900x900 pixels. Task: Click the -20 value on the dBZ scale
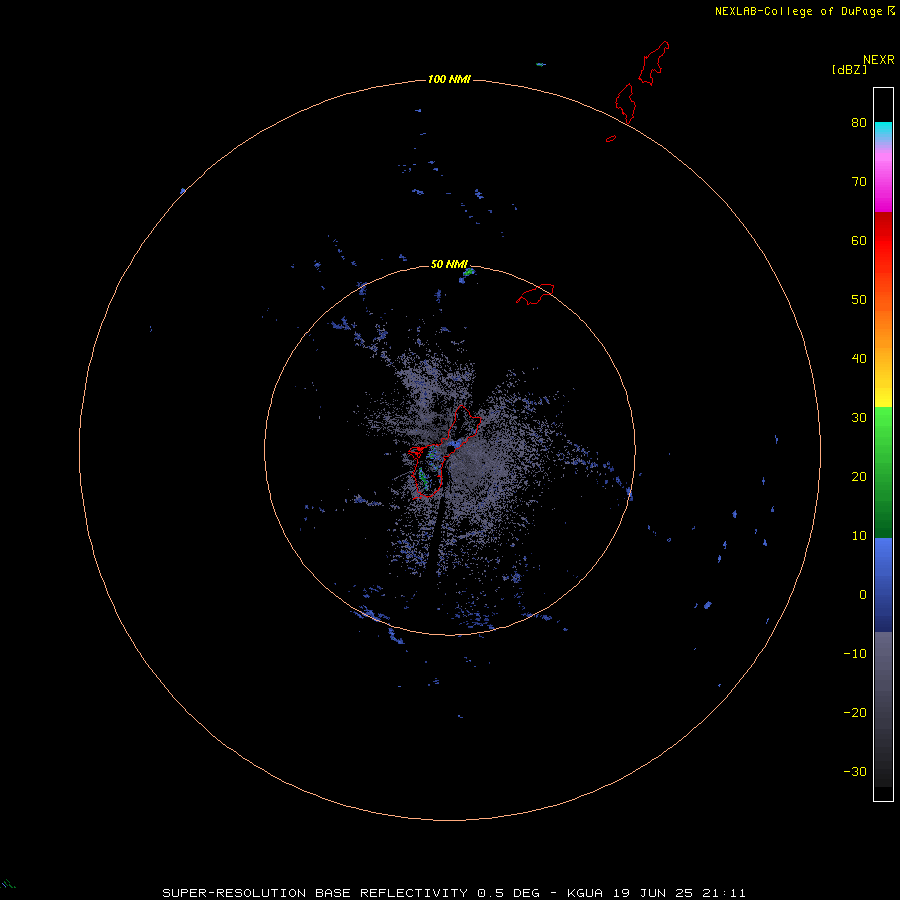click(855, 712)
